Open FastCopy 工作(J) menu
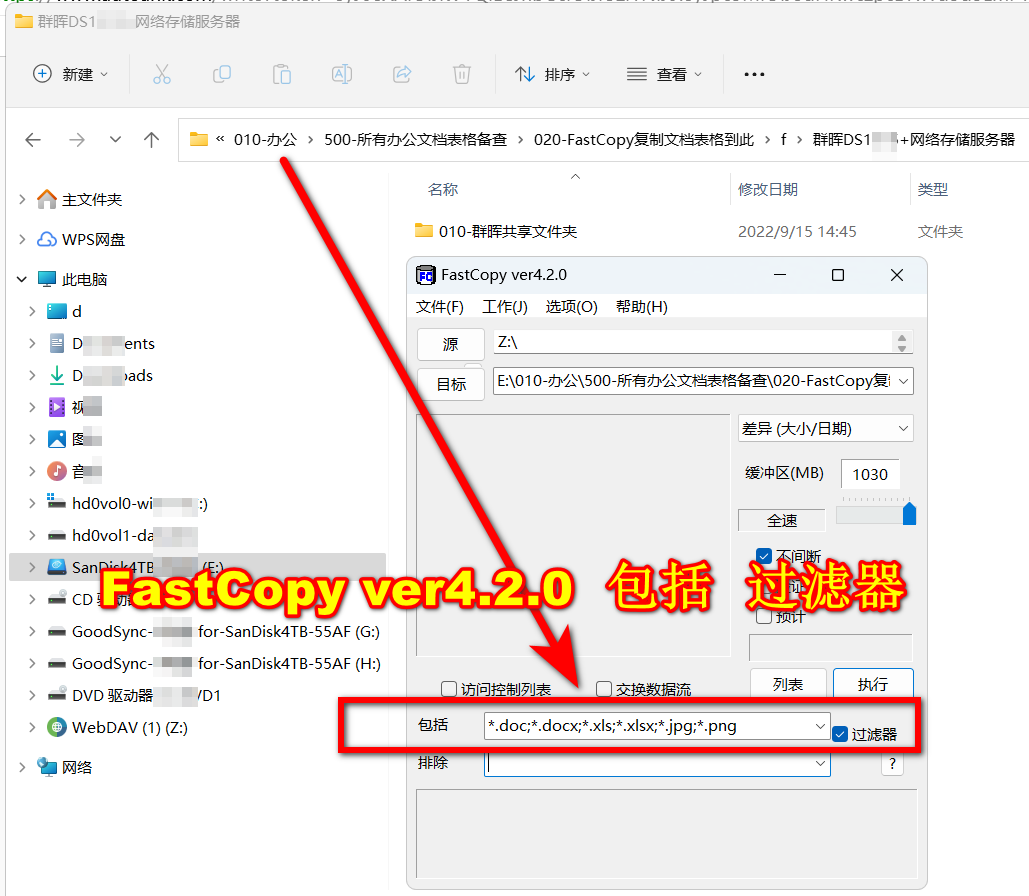Screen dimensions: 1029x896 click(x=505, y=307)
